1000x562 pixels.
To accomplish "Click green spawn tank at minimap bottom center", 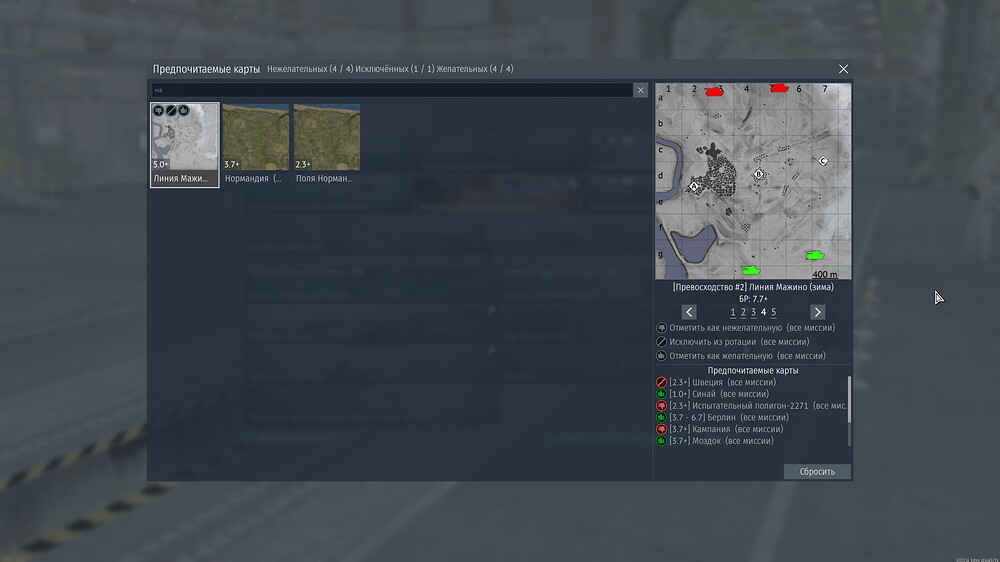I will point(751,270).
